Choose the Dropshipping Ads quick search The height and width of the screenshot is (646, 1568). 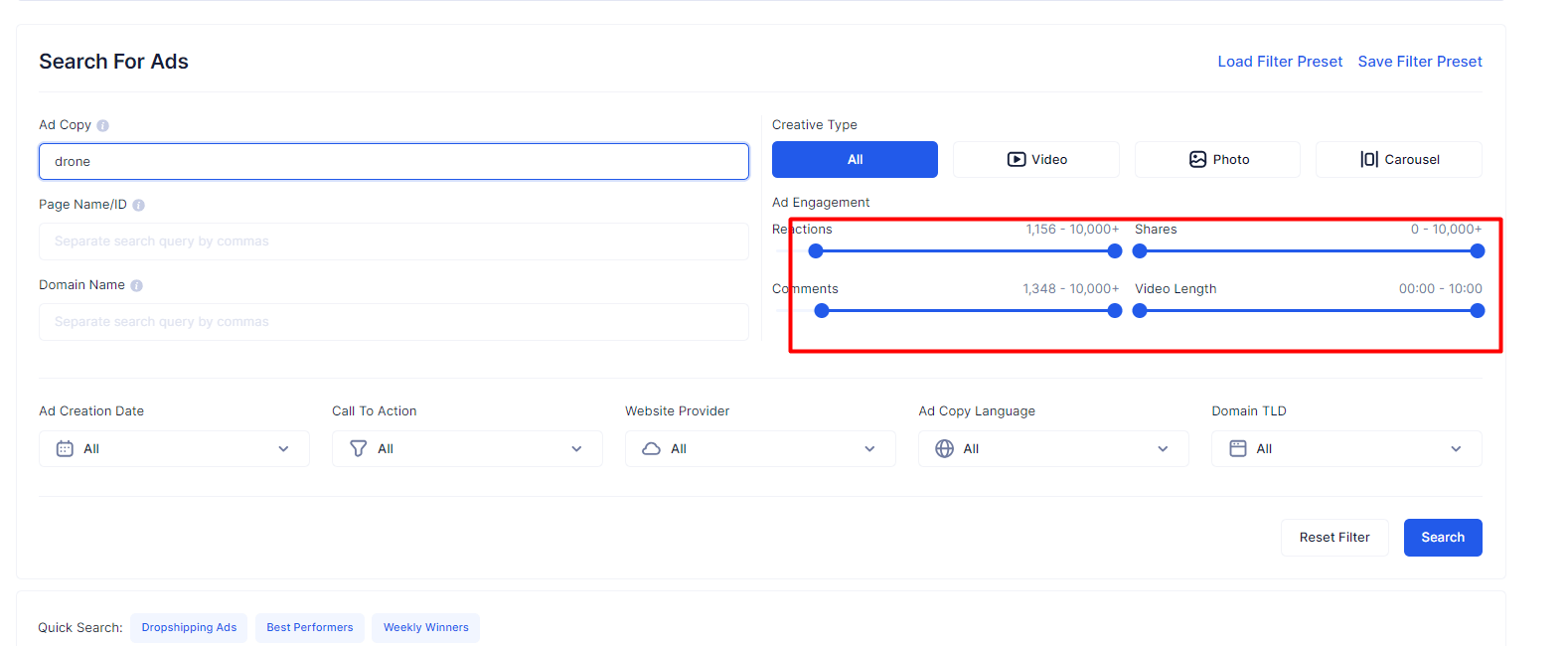tap(189, 628)
